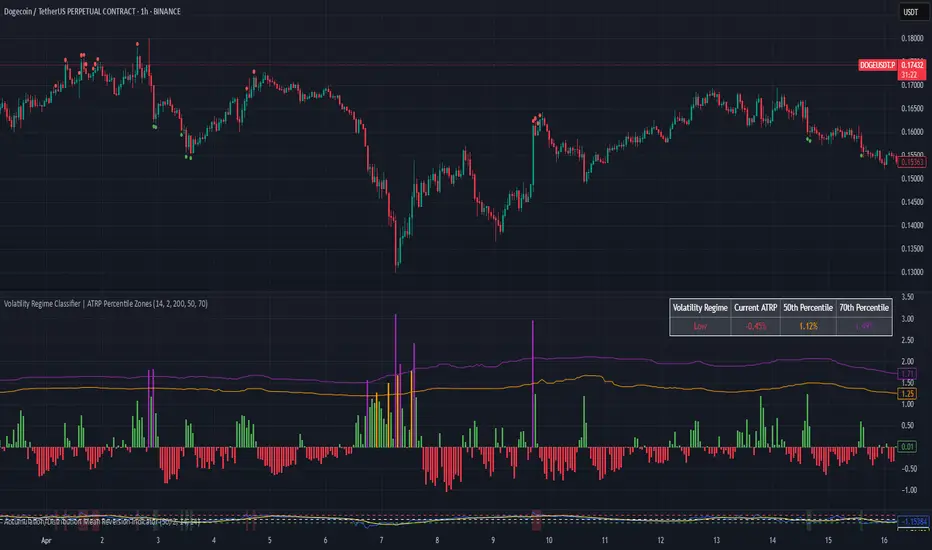Click the date 16 on the time axis
Image resolution: width=932 pixels, height=550 pixels.
coord(884,540)
